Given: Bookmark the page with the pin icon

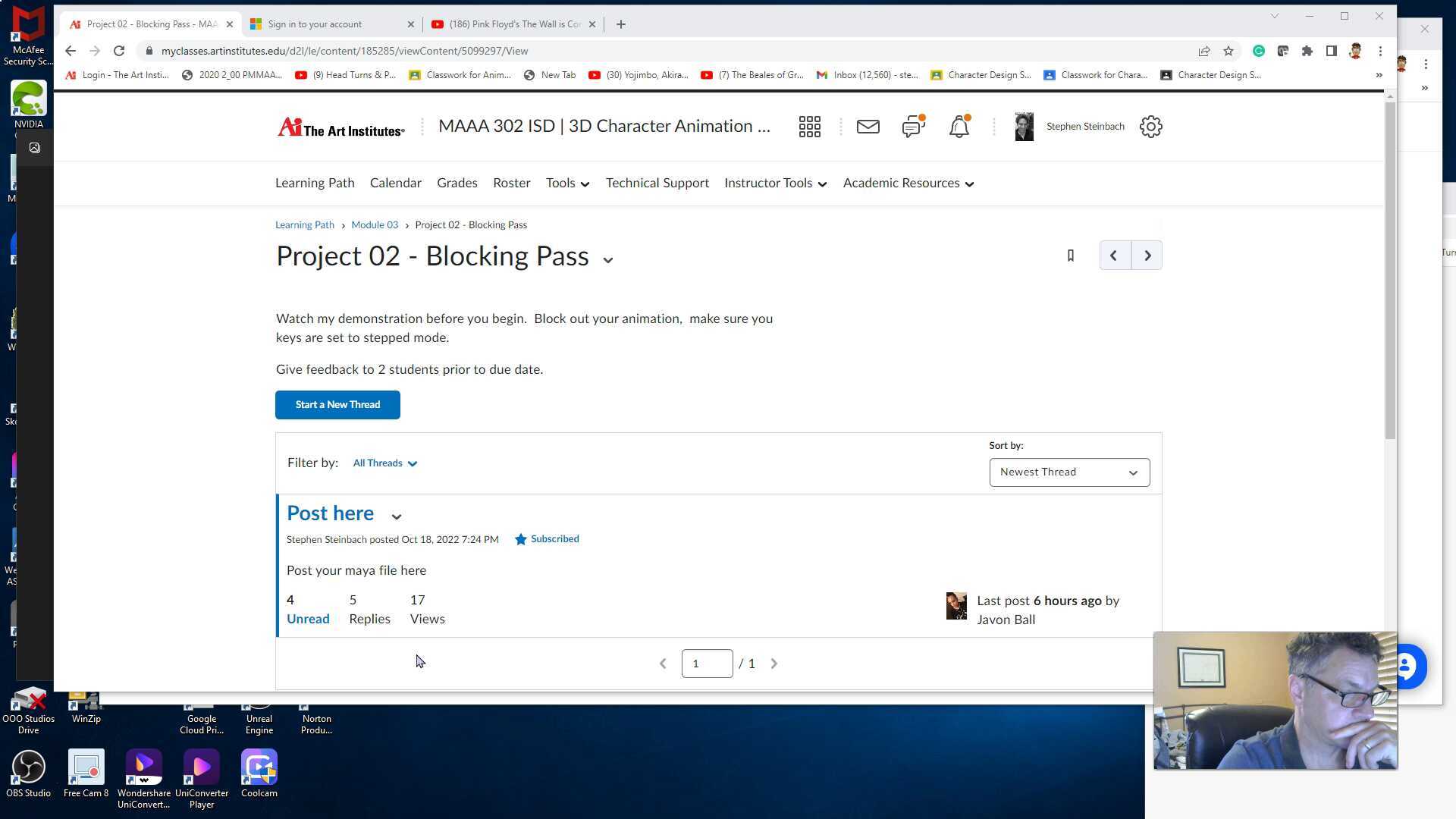Looking at the screenshot, I should tap(1071, 256).
